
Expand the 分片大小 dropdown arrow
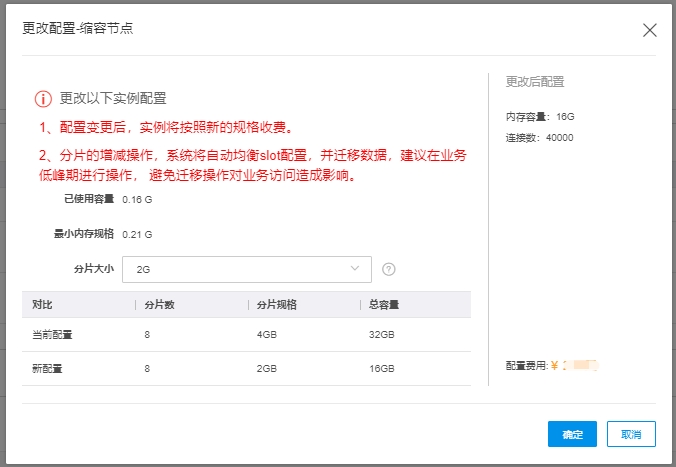[355, 269]
